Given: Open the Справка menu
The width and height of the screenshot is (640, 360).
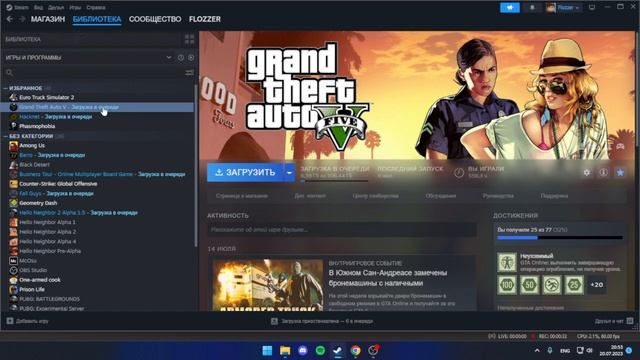Looking at the screenshot, I should 96,7.
